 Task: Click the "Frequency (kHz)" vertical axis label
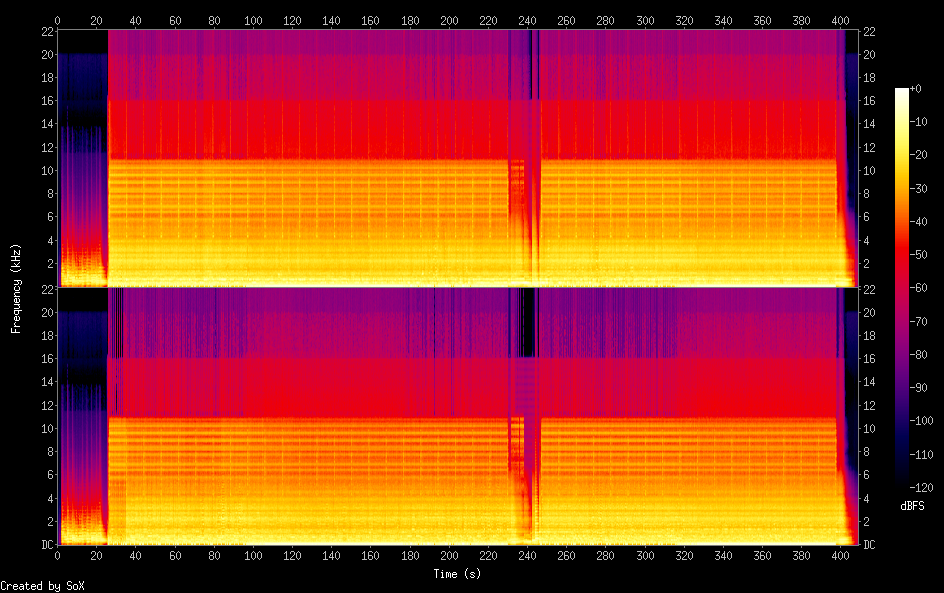16,288
